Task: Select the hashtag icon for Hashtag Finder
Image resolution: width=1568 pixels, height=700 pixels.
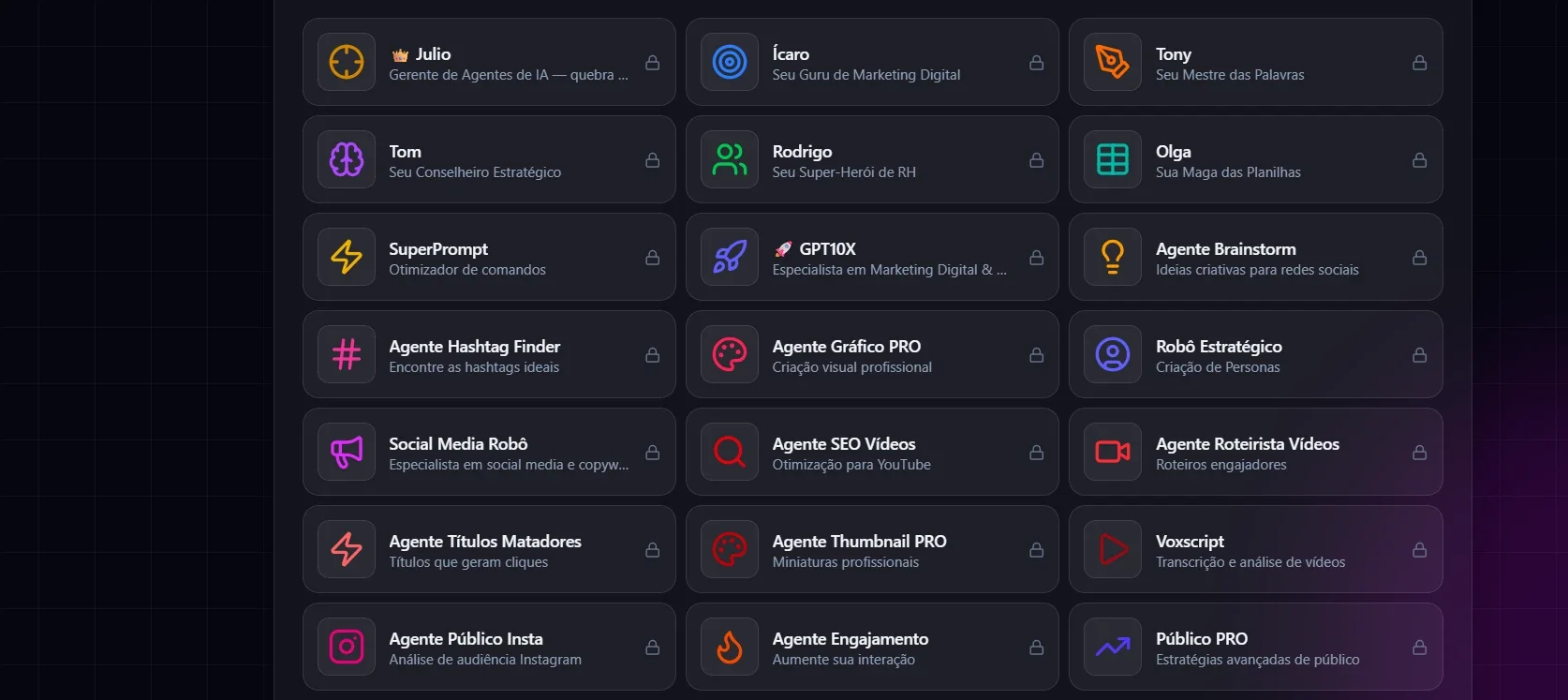Action: pos(347,354)
